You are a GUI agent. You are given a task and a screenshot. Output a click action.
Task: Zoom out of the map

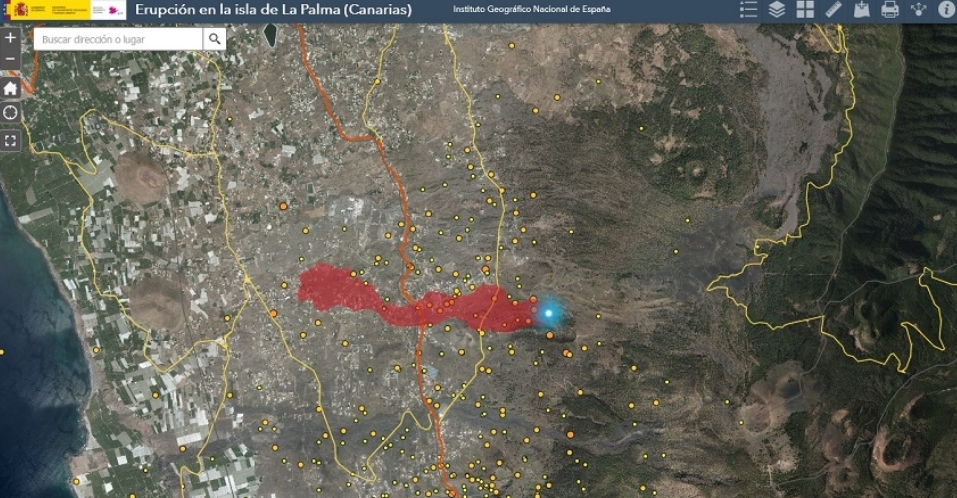pyautogui.click(x=10, y=59)
